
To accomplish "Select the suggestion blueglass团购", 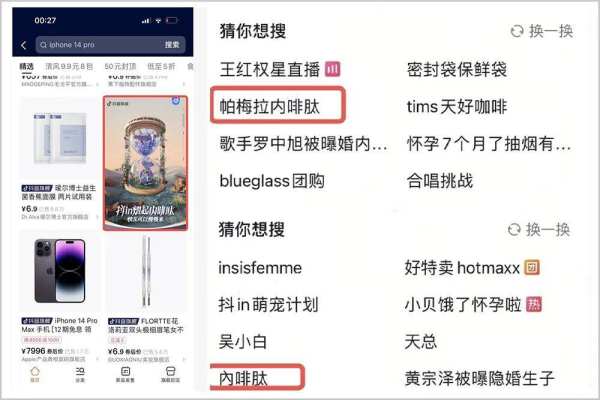I will coord(272,181).
